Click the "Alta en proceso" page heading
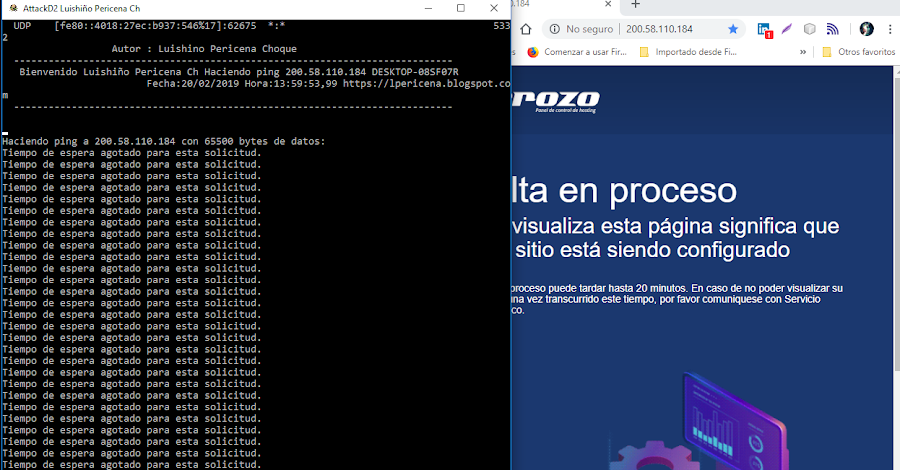The image size is (900, 470). [624, 191]
